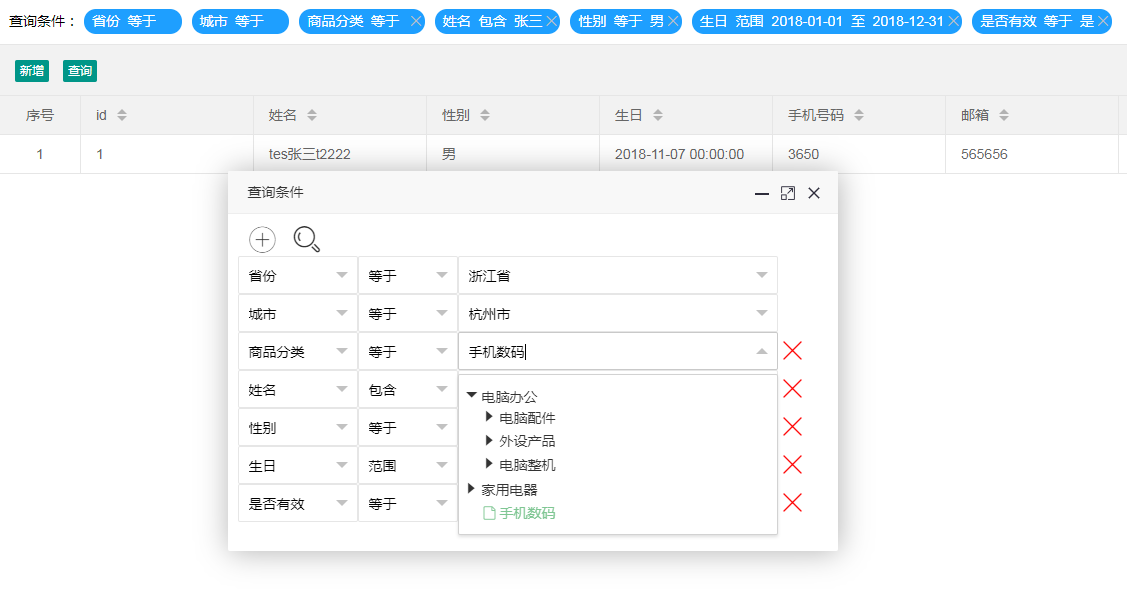Maximize the 查询条件 dialog

[787, 193]
